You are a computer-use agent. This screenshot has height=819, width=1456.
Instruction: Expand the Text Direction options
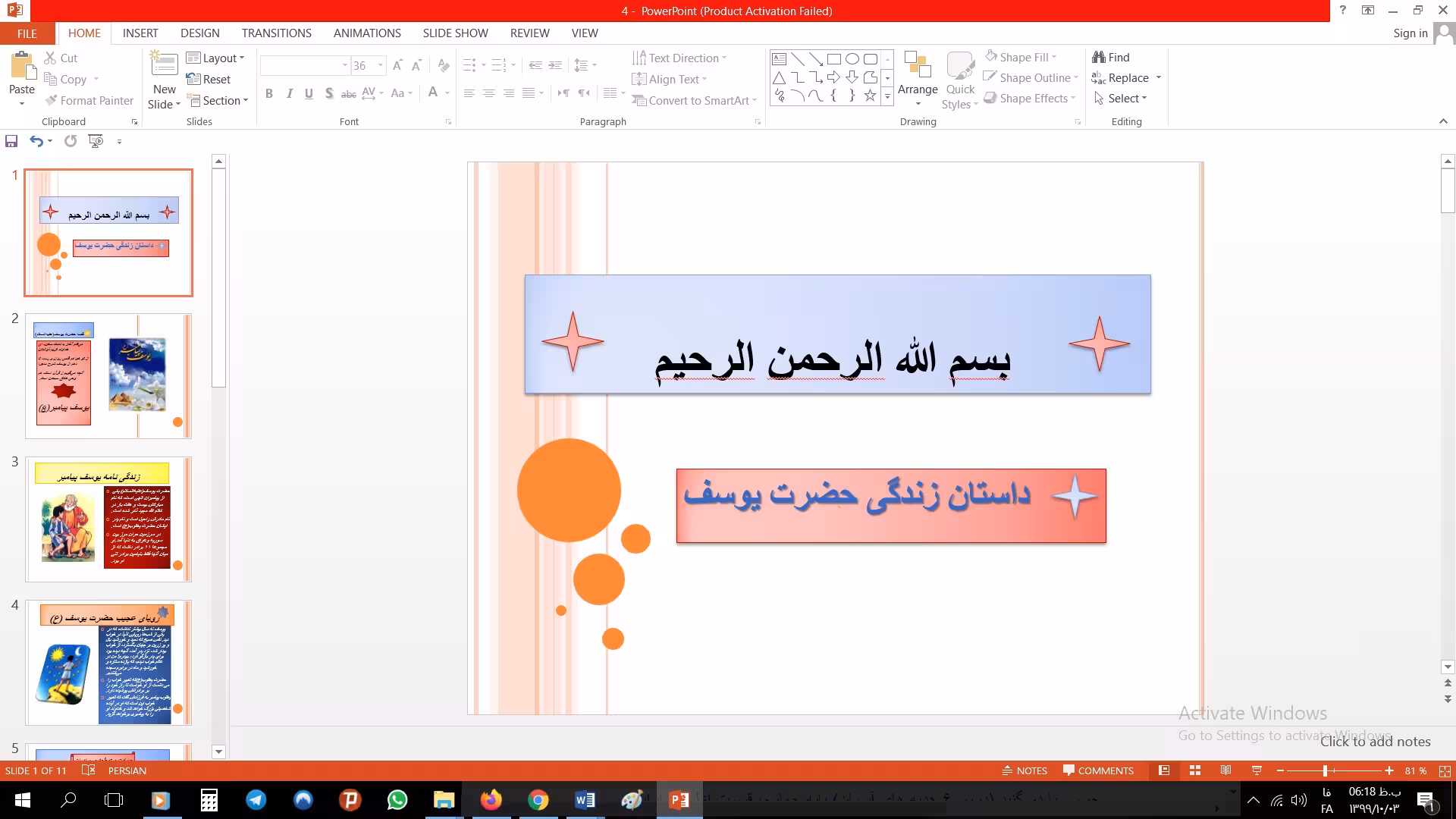(723, 58)
